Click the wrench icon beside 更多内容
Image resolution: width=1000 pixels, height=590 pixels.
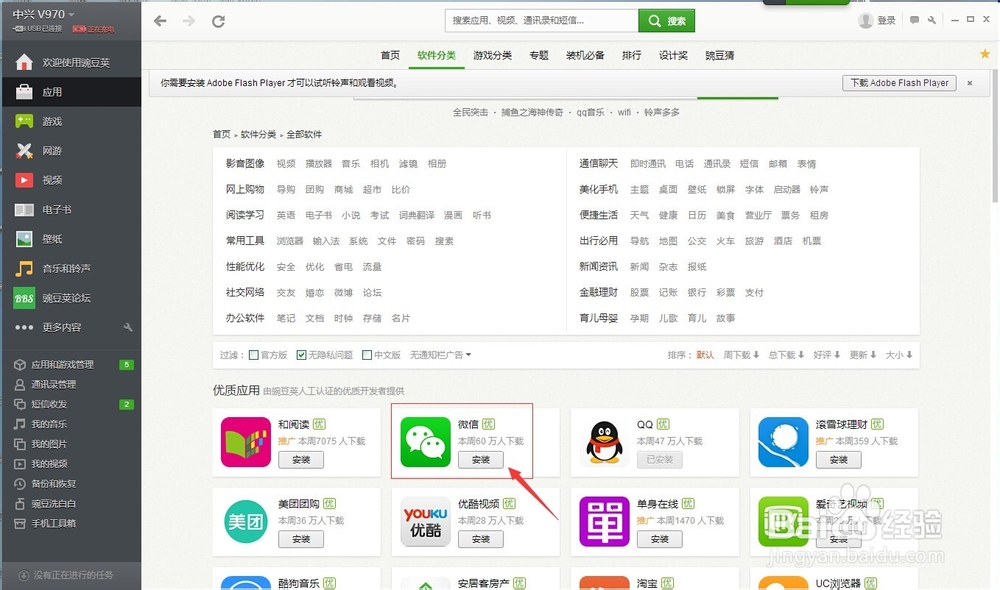(128, 327)
